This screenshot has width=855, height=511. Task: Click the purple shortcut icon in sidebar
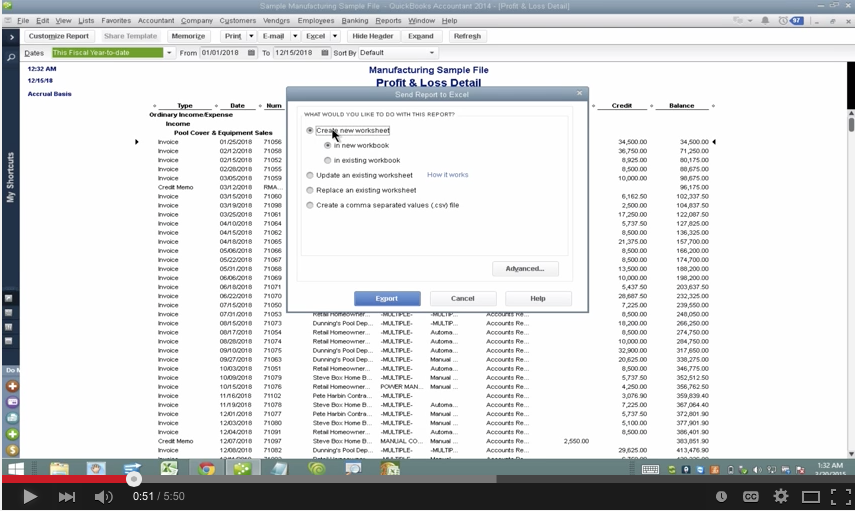point(12,402)
